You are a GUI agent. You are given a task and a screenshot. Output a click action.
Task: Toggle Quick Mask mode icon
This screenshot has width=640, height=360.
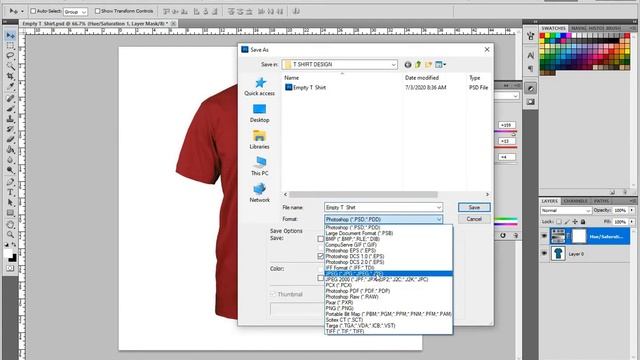[10, 269]
